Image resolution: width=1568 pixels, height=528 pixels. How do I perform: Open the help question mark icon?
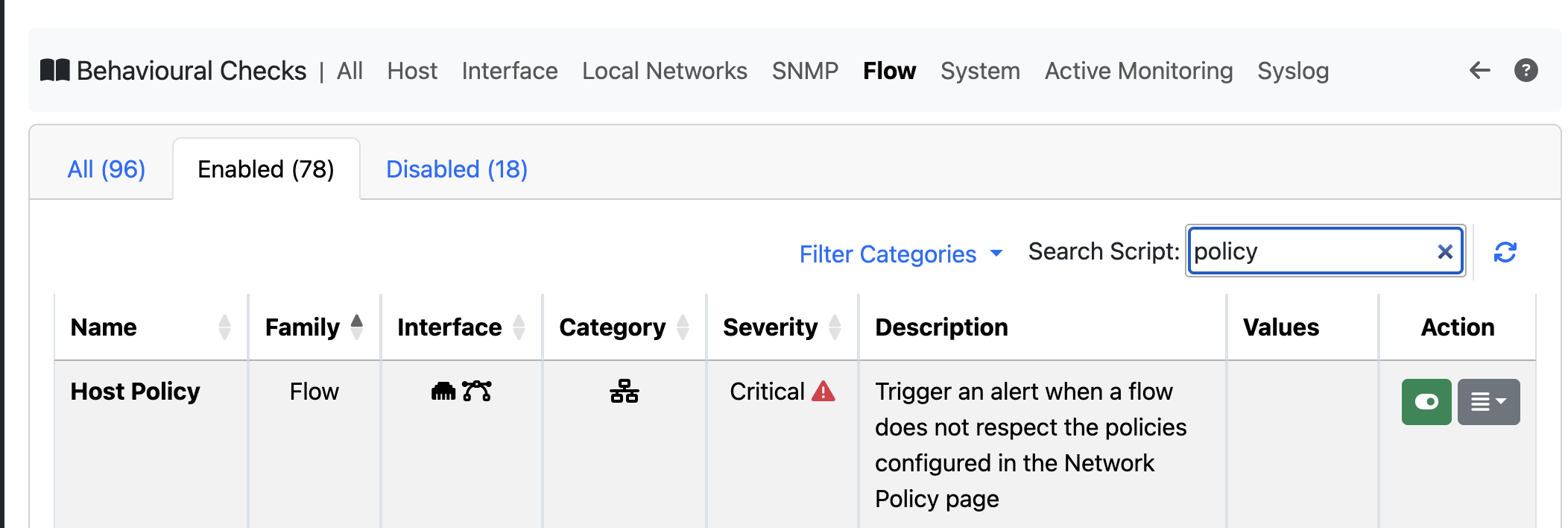(1526, 71)
